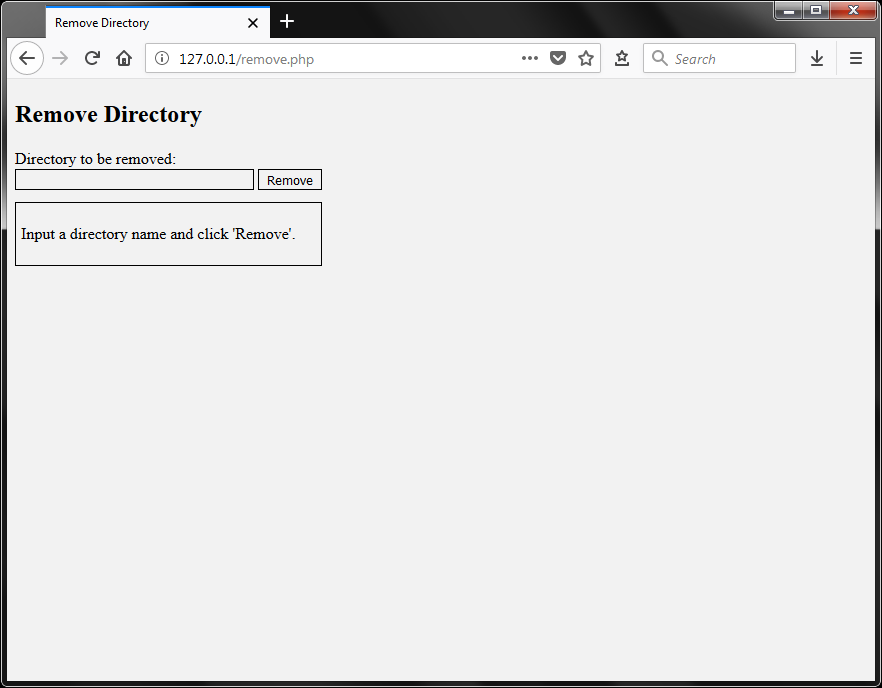This screenshot has height=688, width=882.
Task: Save the page to Pocket
Action: 558,58
